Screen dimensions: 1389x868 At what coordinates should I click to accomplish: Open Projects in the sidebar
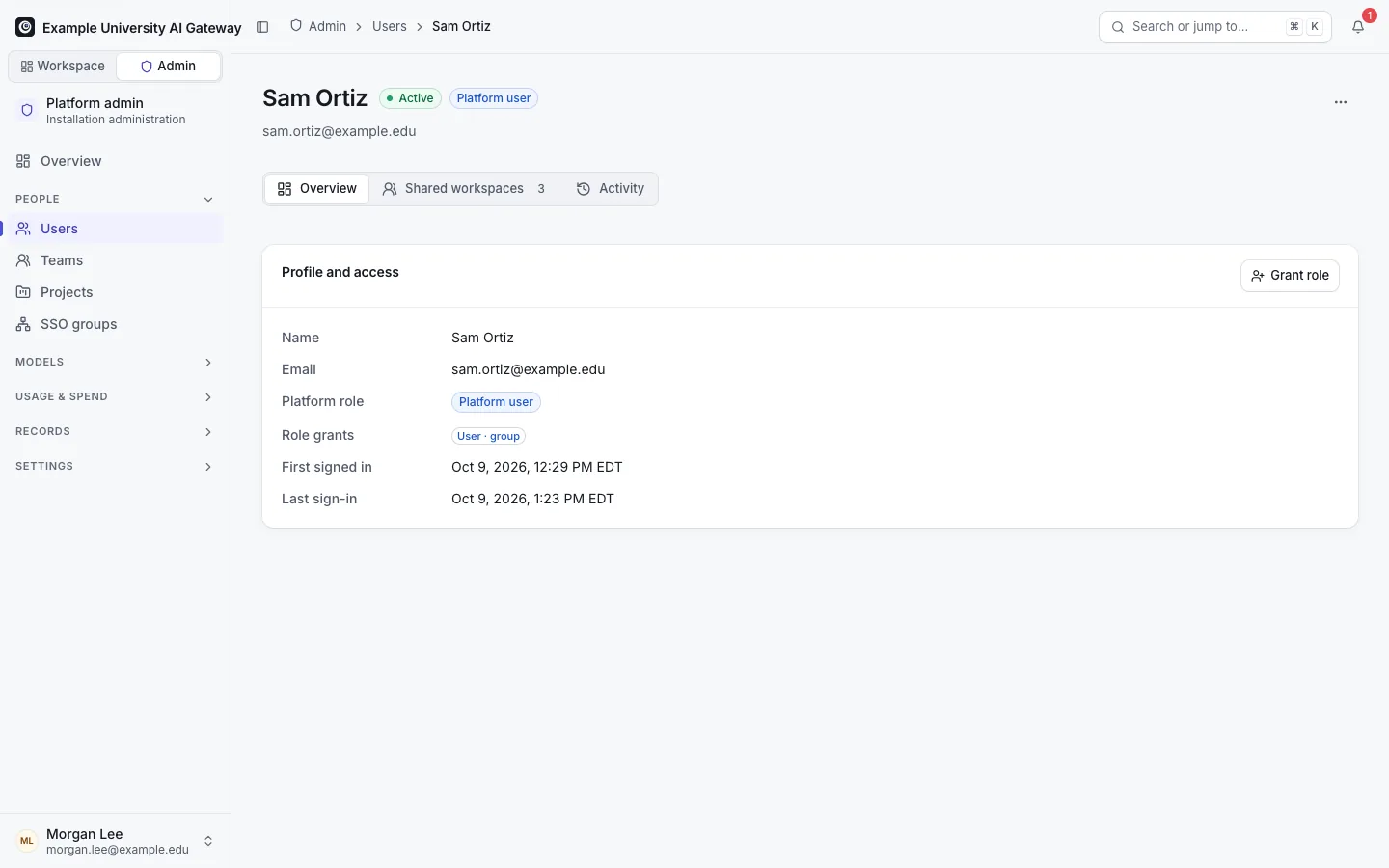pyautogui.click(x=115, y=292)
